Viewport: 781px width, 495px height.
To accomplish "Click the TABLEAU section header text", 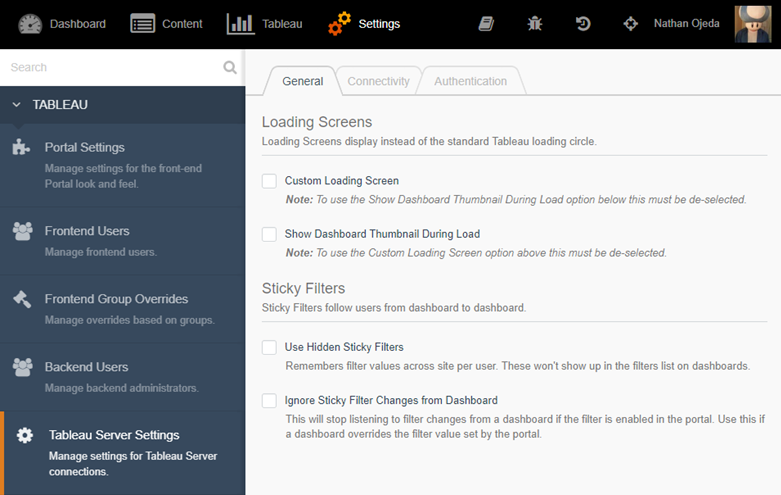I will pyautogui.click(x=60, y=105).
